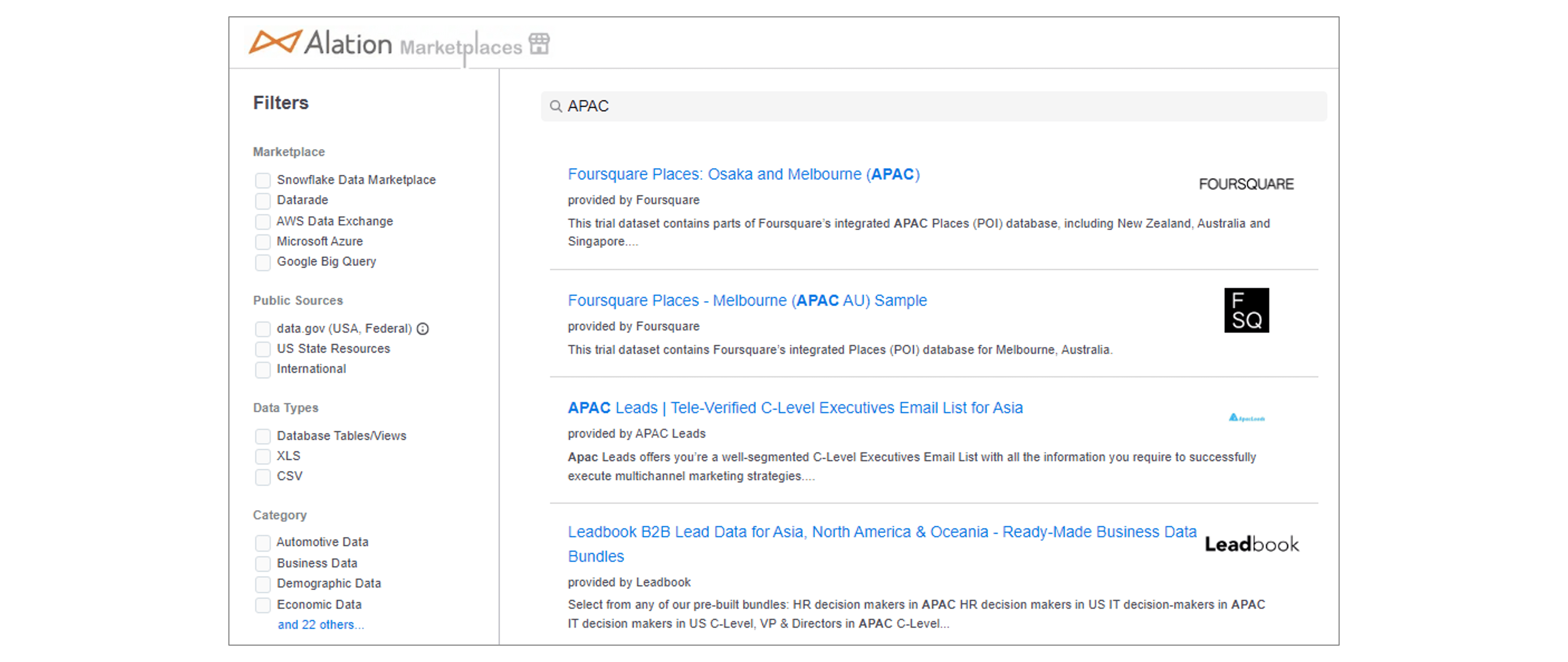Click the Alation logo
The height and width of the screenshot is (662, 1568).
click(x=320, y=43)
